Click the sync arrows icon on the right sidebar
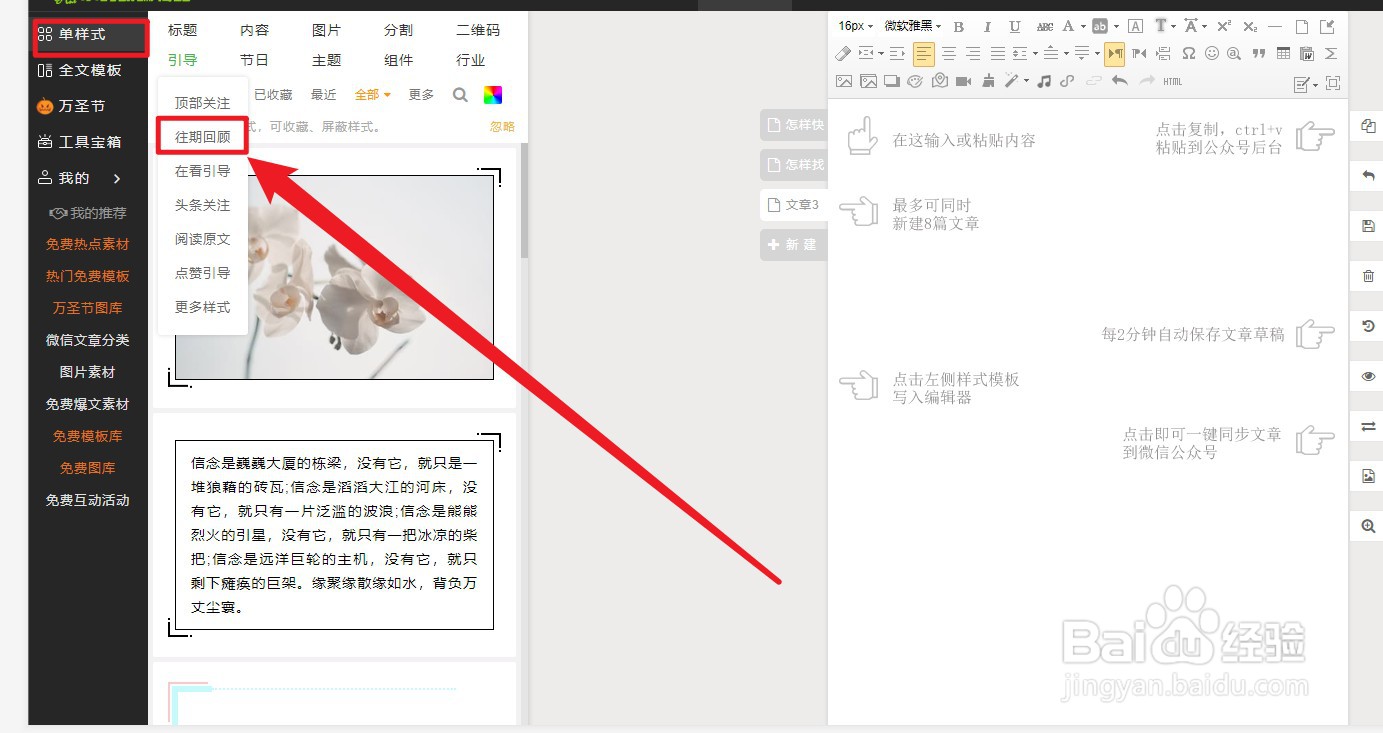Viewport: 1383px width, 733px height. [x=1368, y=426]
